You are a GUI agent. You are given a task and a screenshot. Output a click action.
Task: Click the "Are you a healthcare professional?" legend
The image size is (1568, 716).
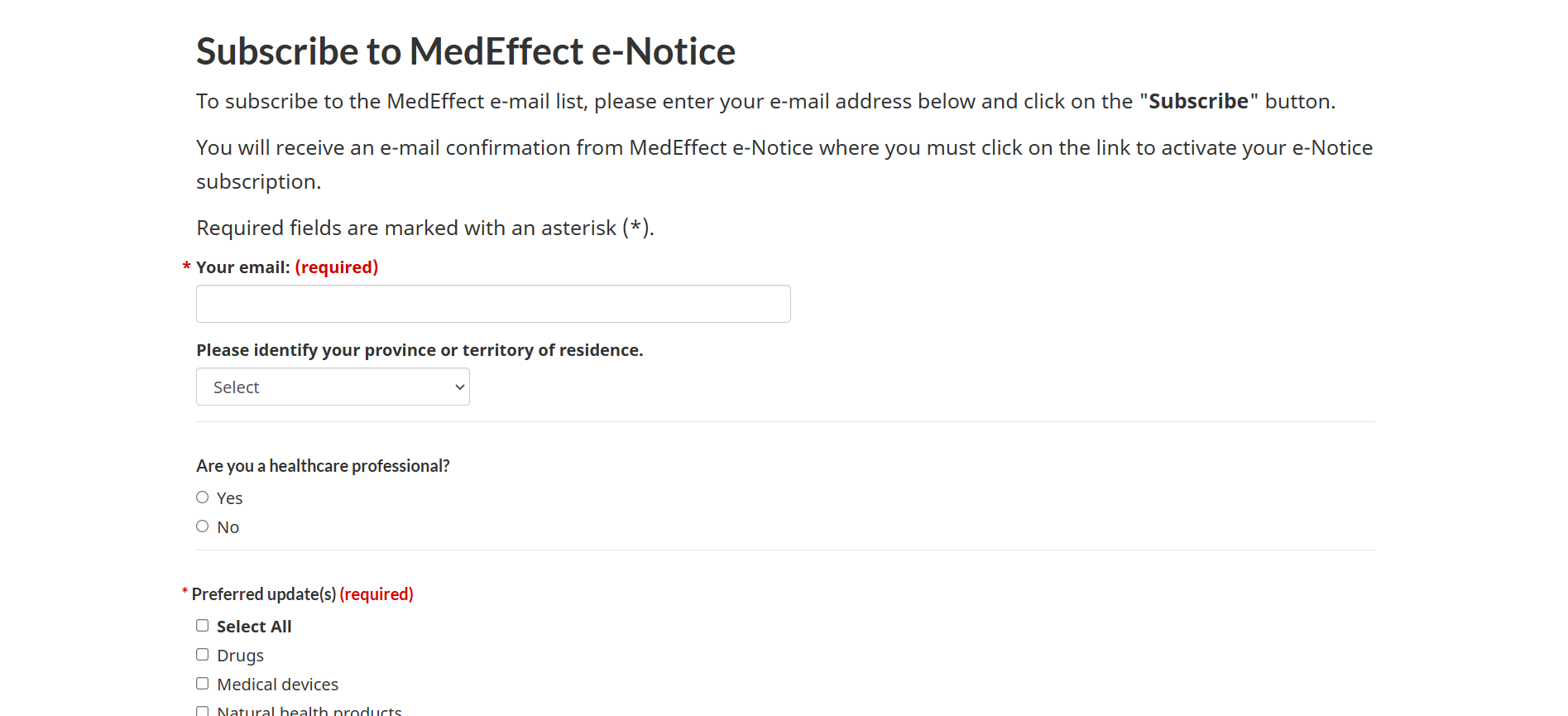tap(323, 466)
